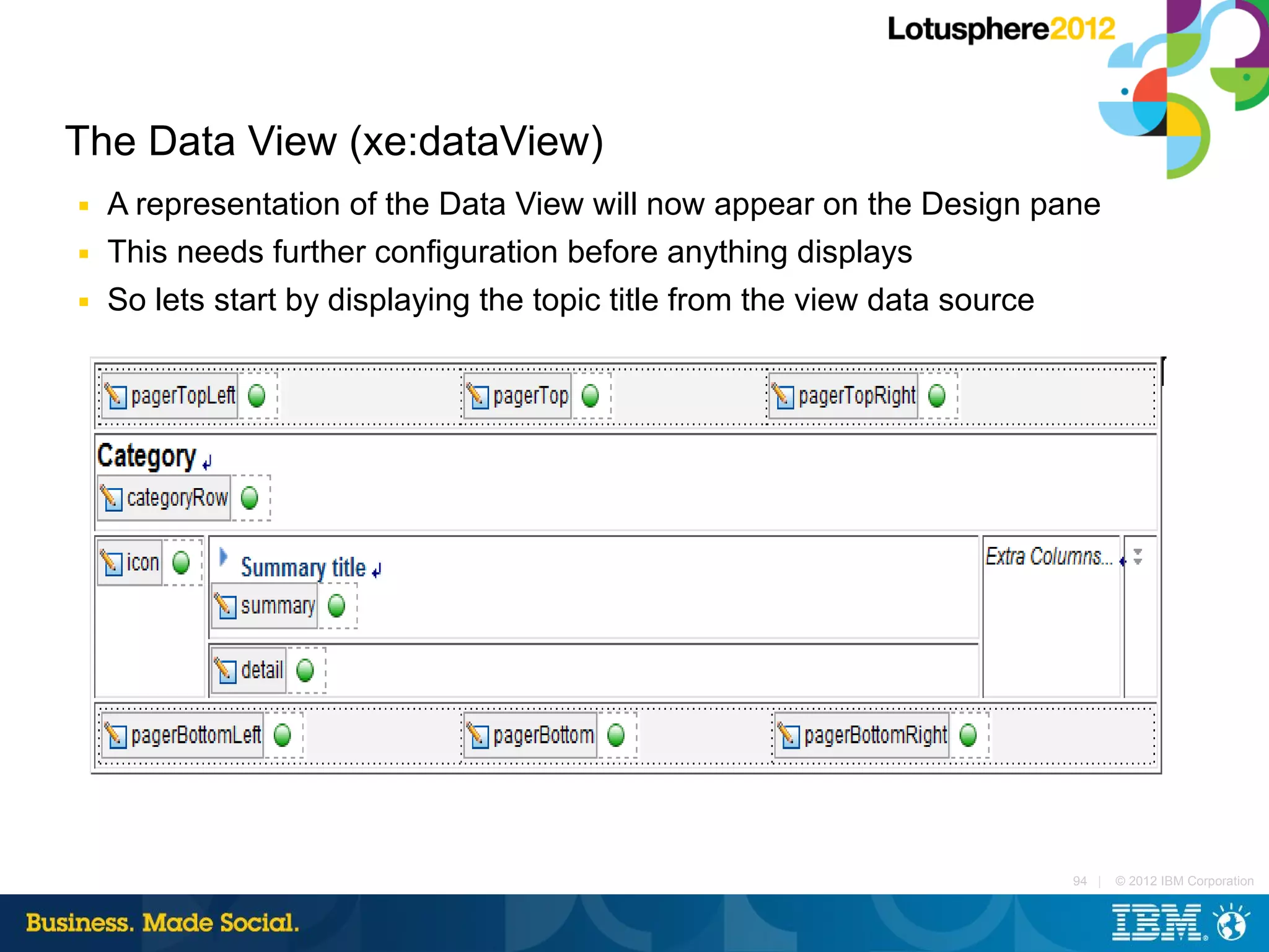
Task: Click the pagerBottomLeft facet edit icon
Action: coord(115,735)
